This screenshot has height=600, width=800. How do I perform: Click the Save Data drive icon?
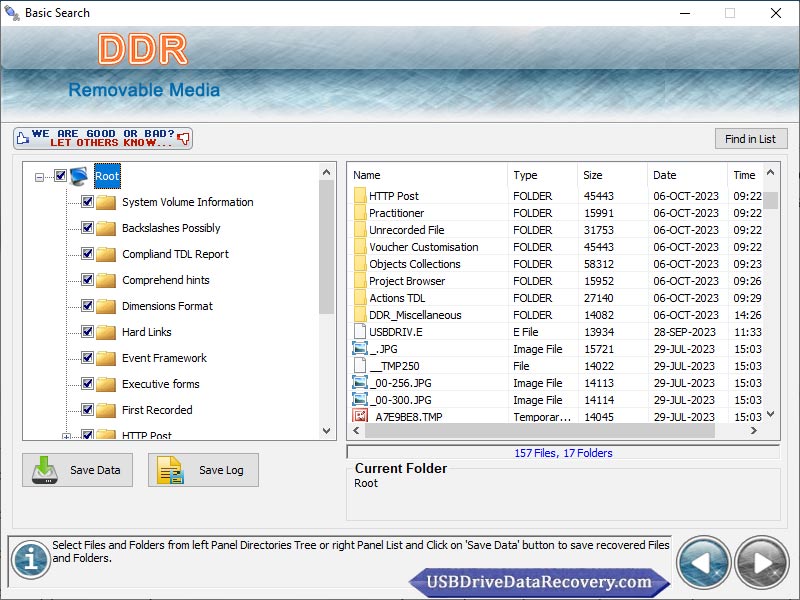[44, 470]
